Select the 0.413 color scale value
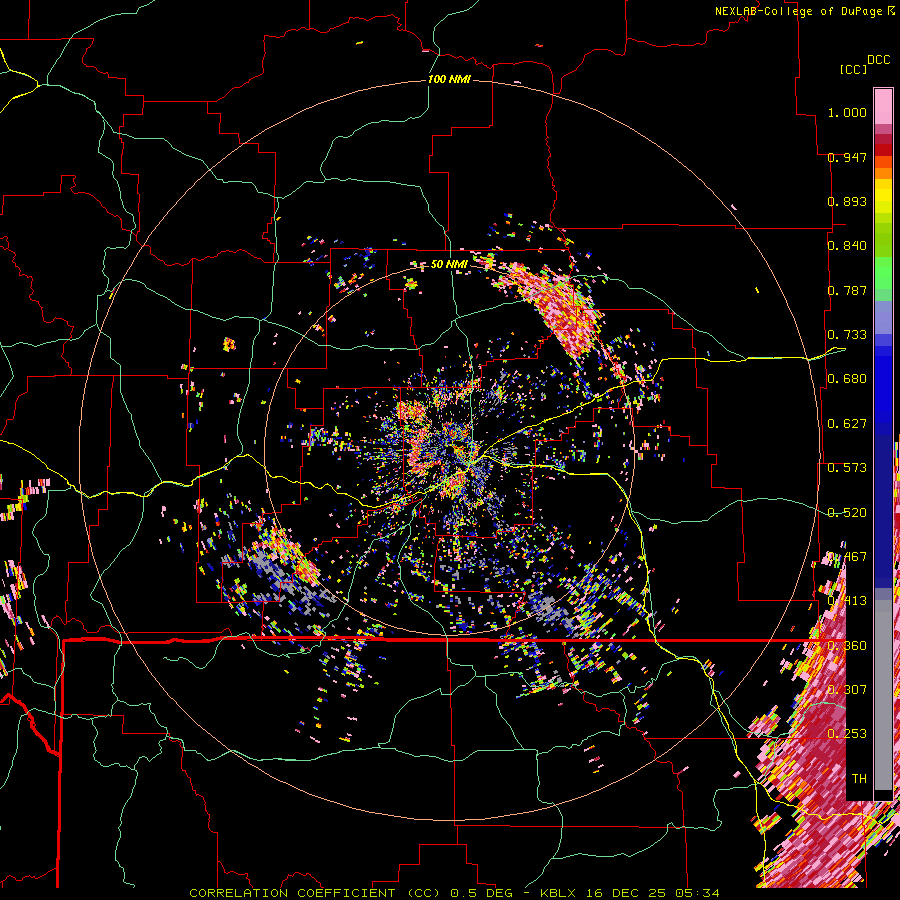The image size is (900, 900). (847, 601)
